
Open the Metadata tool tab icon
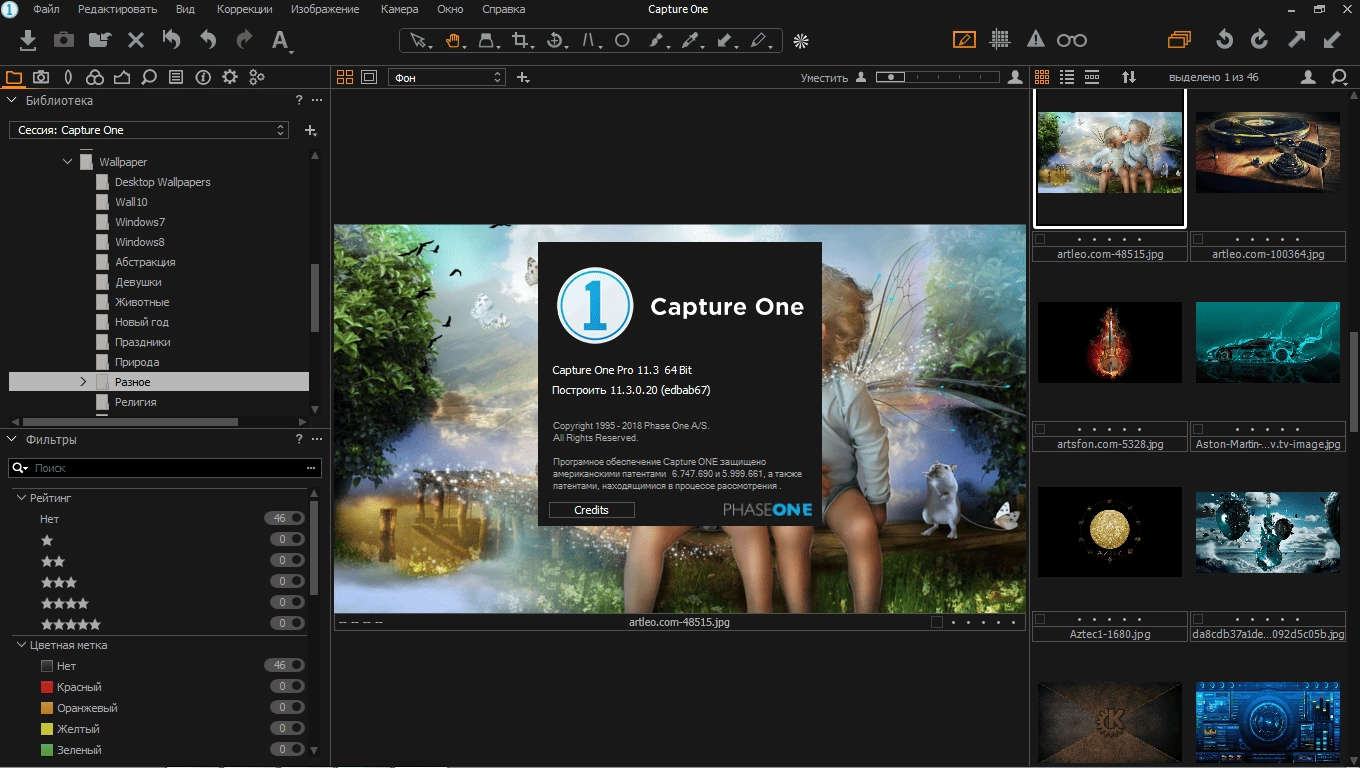coord(203,77)
